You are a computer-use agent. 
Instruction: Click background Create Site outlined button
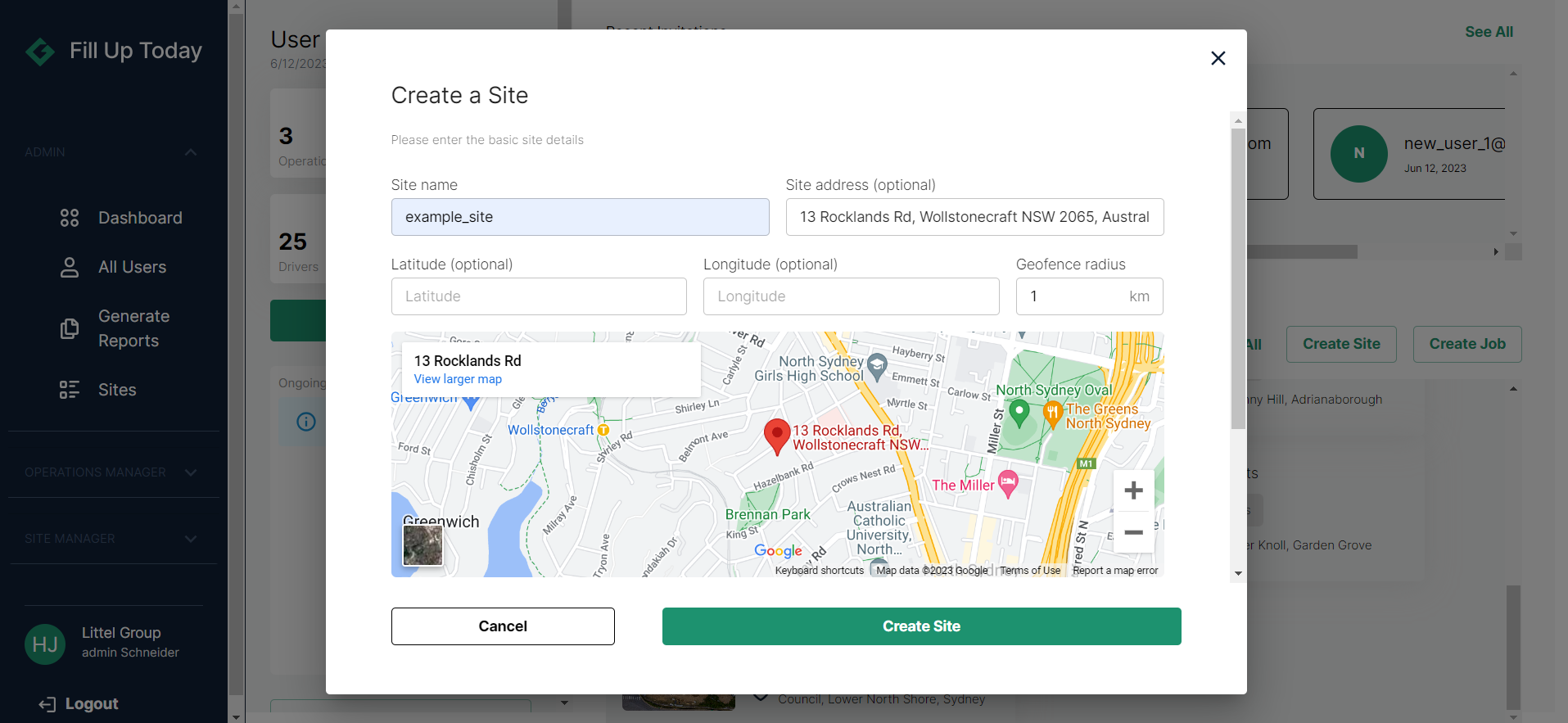pyautogui.click(x=1341, y=344)
